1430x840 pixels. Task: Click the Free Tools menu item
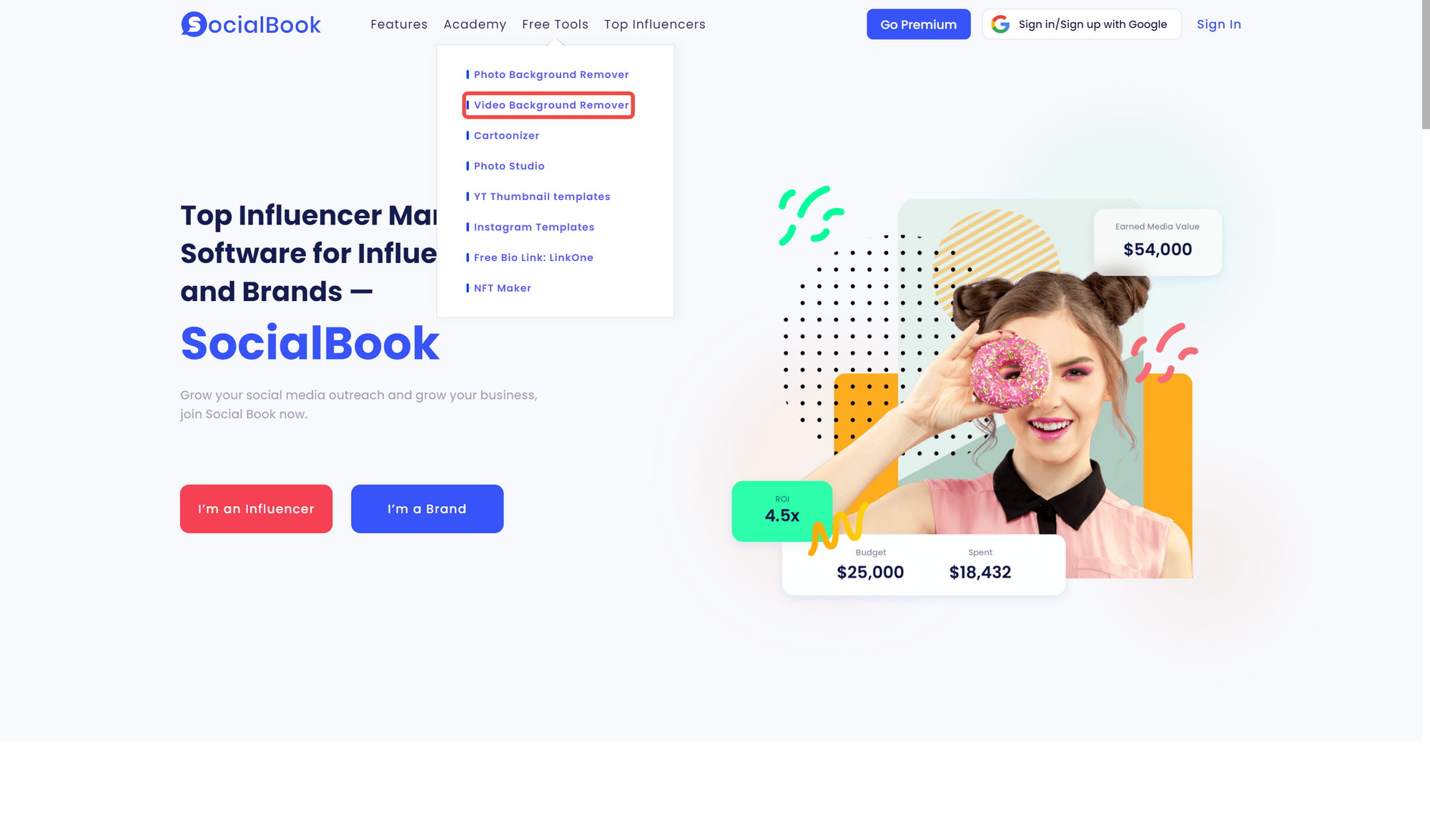coord(555,24)
